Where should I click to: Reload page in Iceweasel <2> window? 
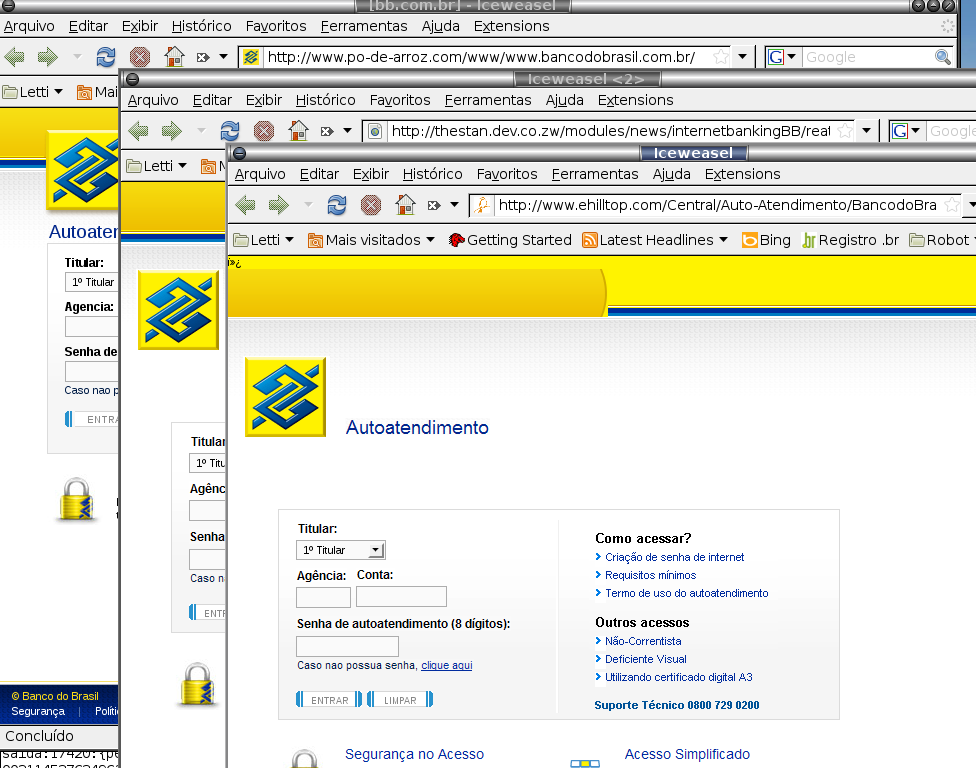point(230,131)
